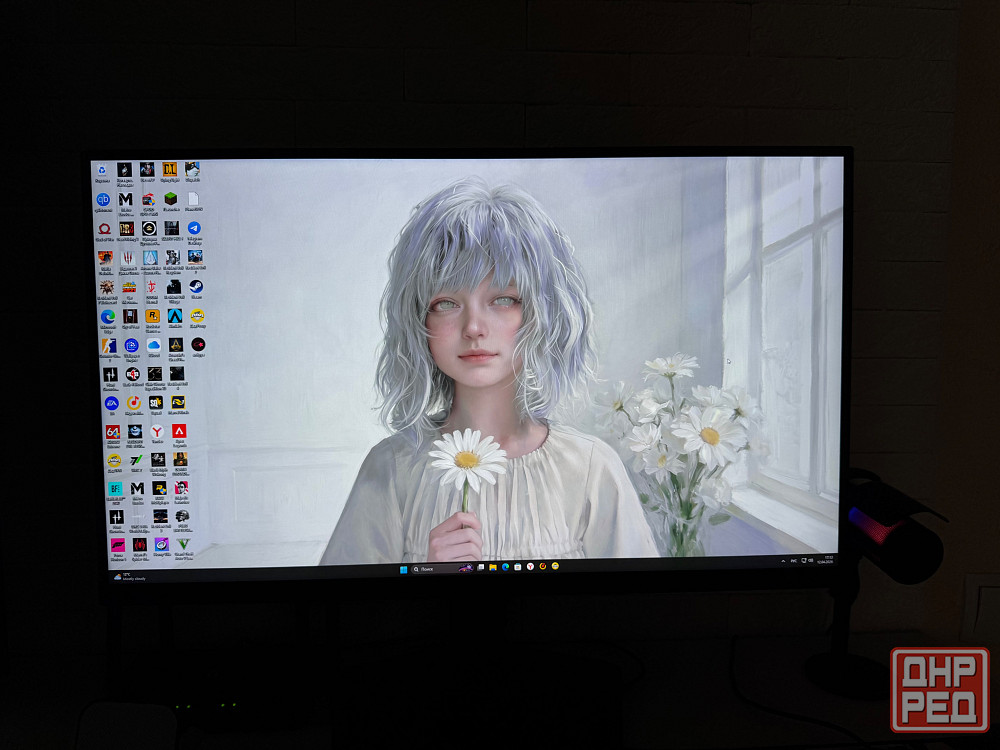Launch qBittorrent from the desktop

pos(103,200)
